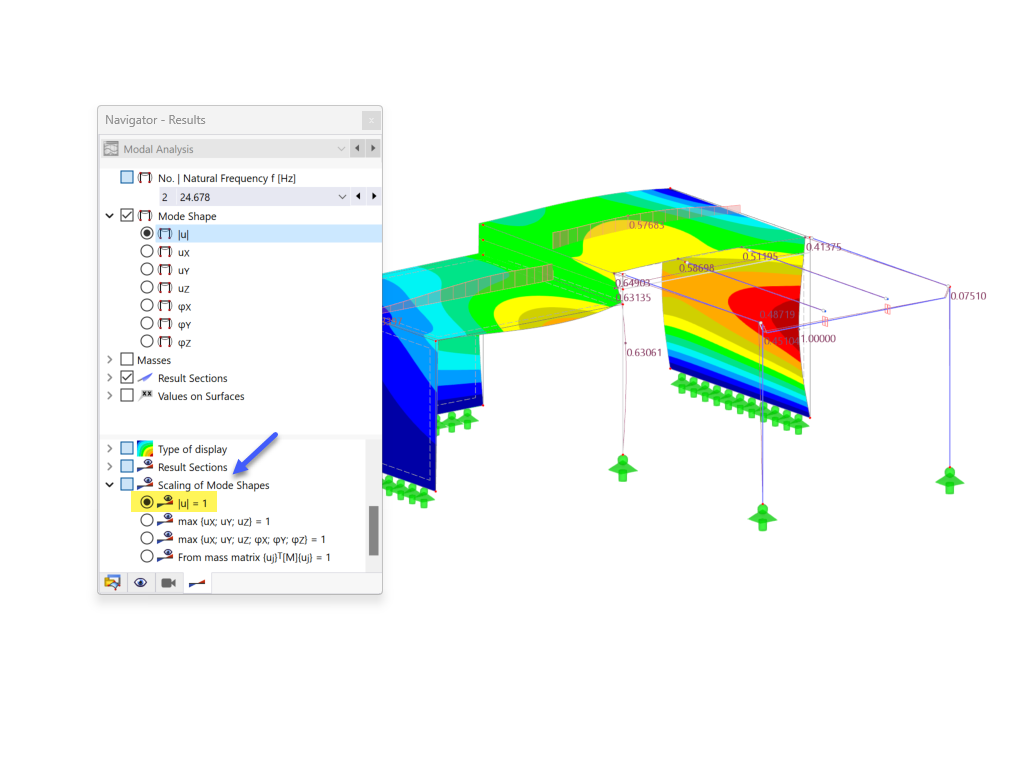This screenshot has width=1024, height=768.
Task: Expand the Type of display section
Action: point(110,448)
